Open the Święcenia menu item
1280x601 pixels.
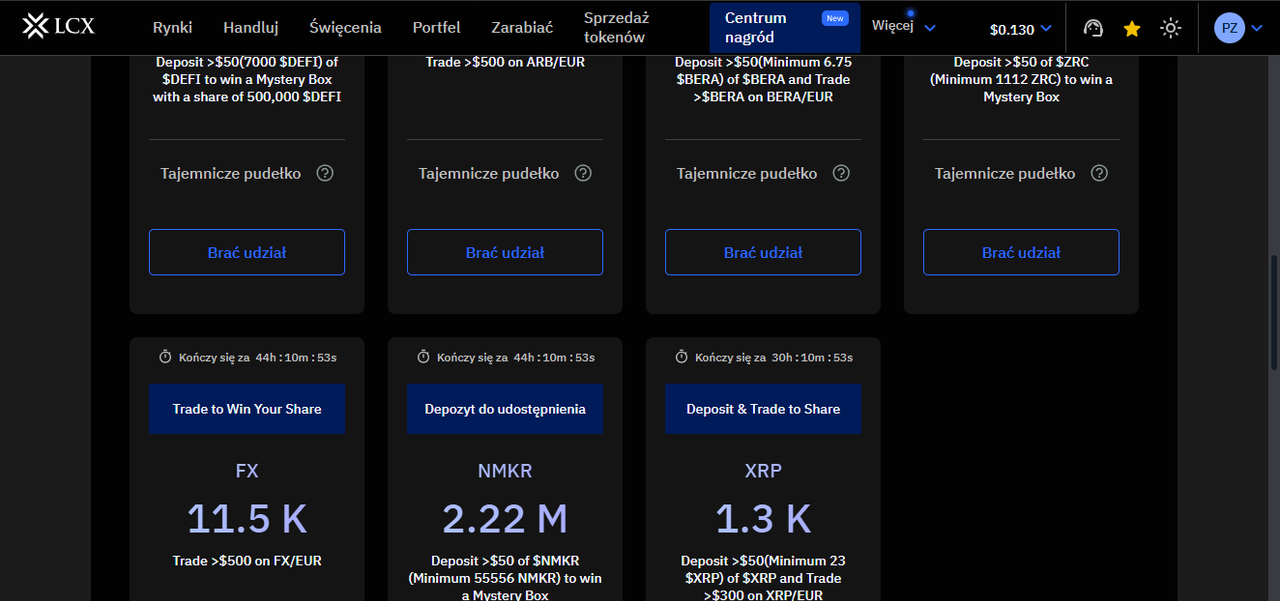pyautogui.click(x=345, y=28)
